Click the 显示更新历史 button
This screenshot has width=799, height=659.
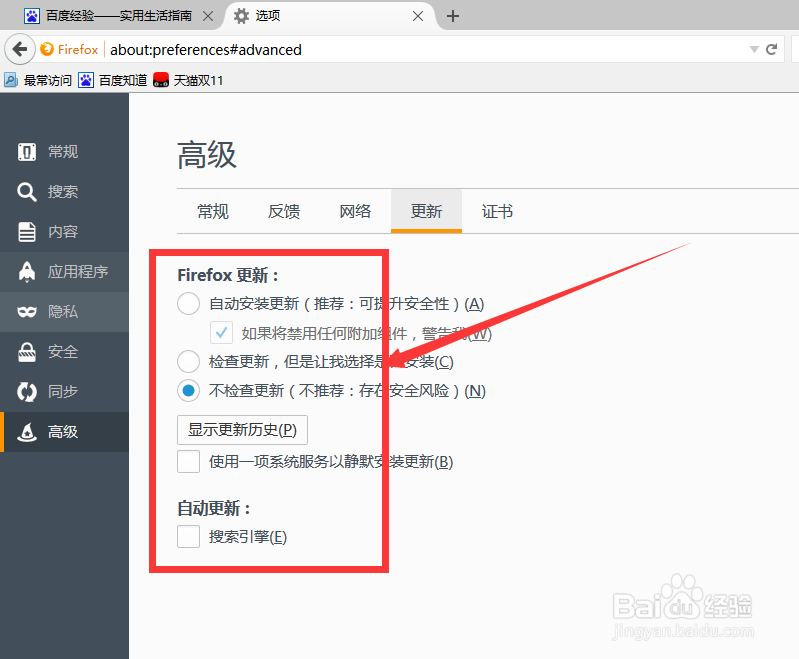point(243,430)
